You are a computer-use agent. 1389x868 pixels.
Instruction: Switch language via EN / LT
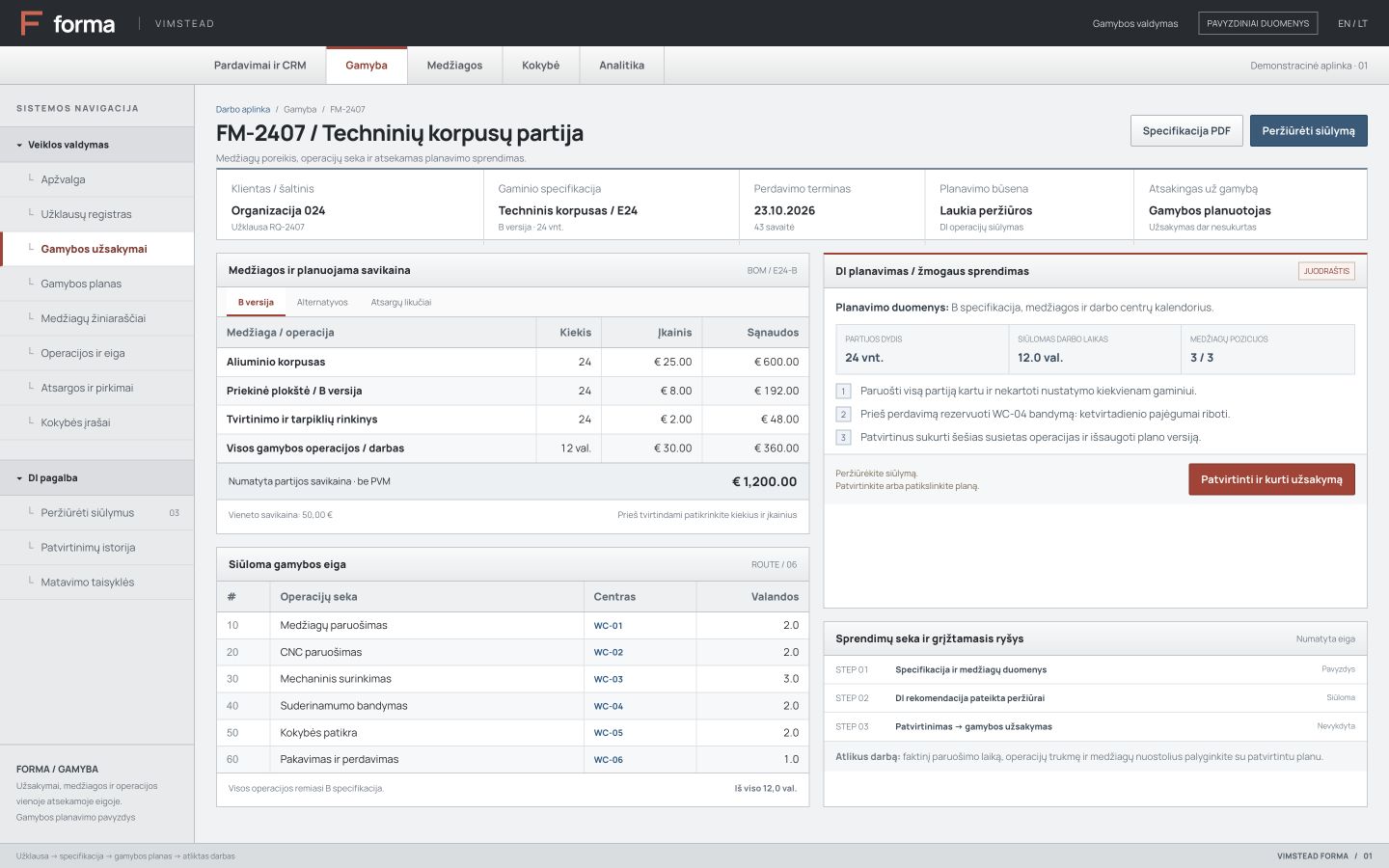pyautogui.click(x=1352, y=24)
